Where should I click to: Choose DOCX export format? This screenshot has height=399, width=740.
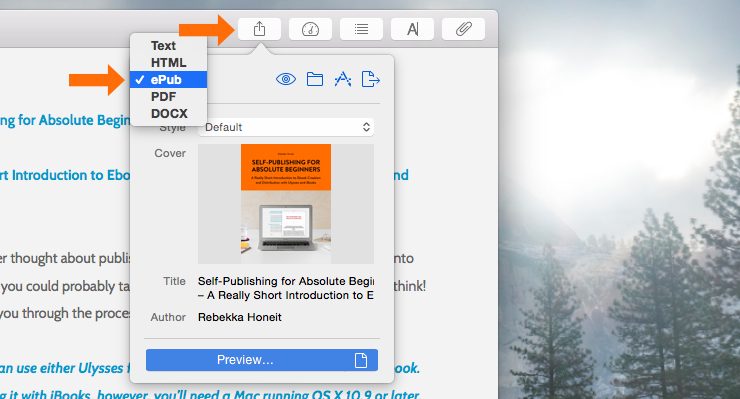[168, 114]
